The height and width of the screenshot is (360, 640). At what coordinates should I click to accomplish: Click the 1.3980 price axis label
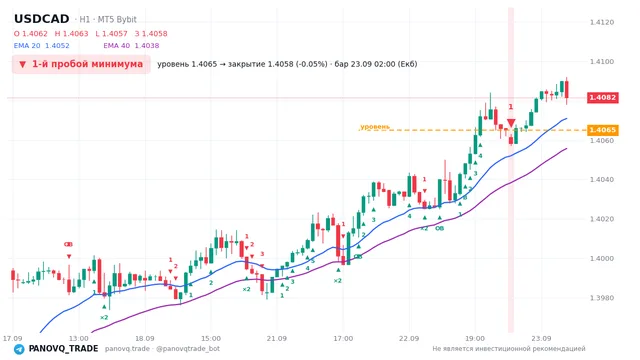click(602, 298)
